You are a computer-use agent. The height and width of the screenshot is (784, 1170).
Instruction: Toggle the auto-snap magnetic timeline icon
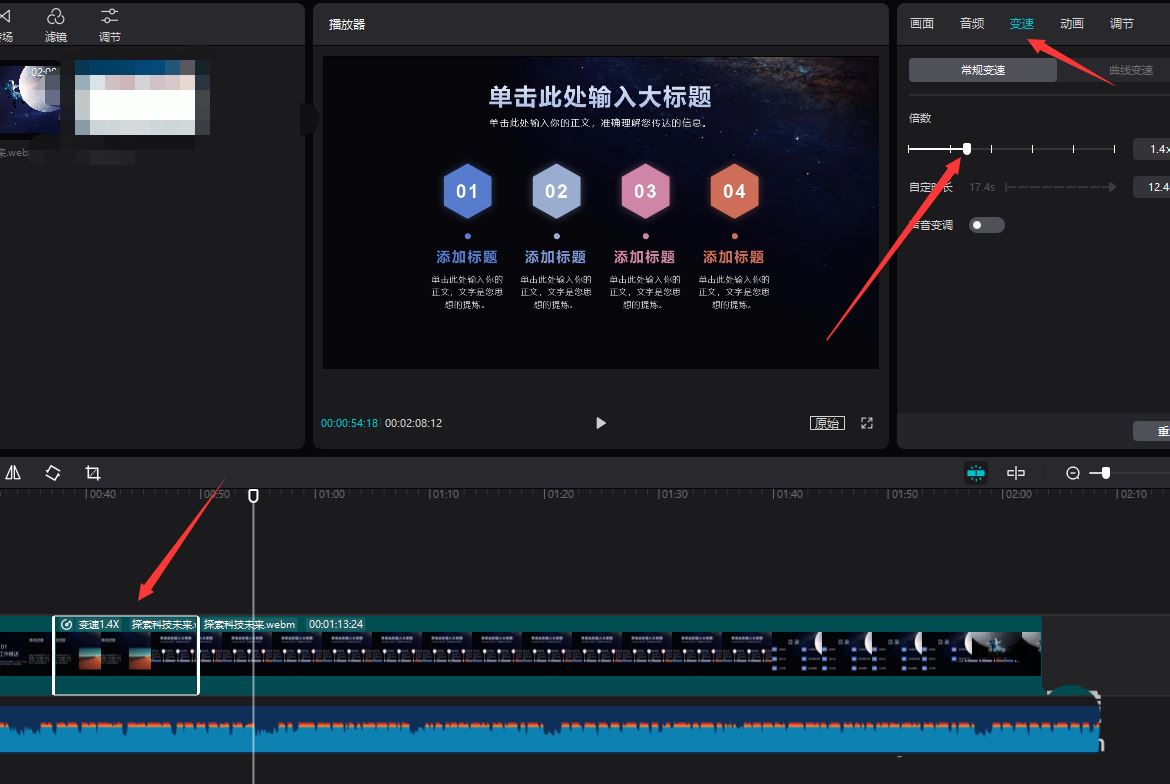(x=974, y=472)
